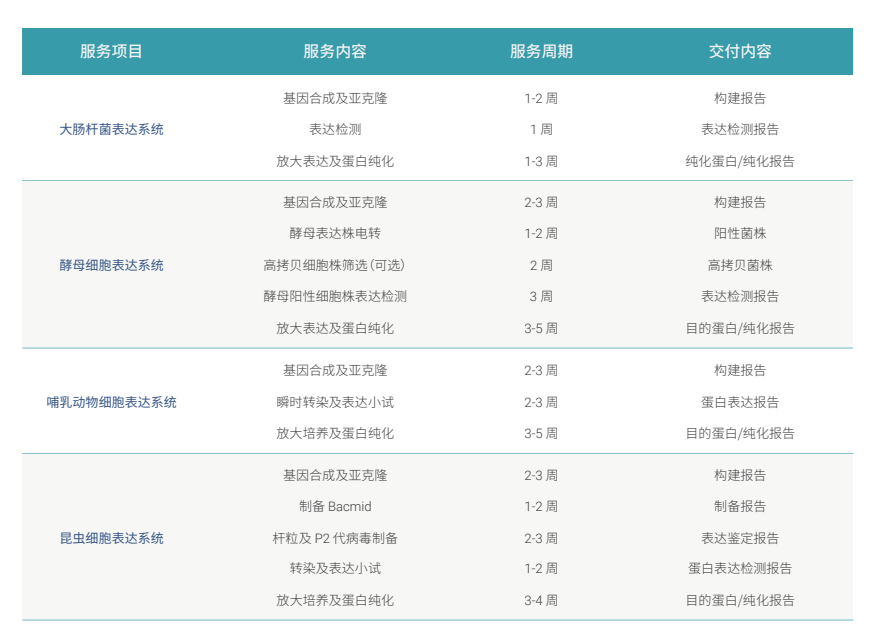Select the 高拷贝菌株 deliverable cell
The height and width of the screenshot is (638, 885).
point(740,265)
